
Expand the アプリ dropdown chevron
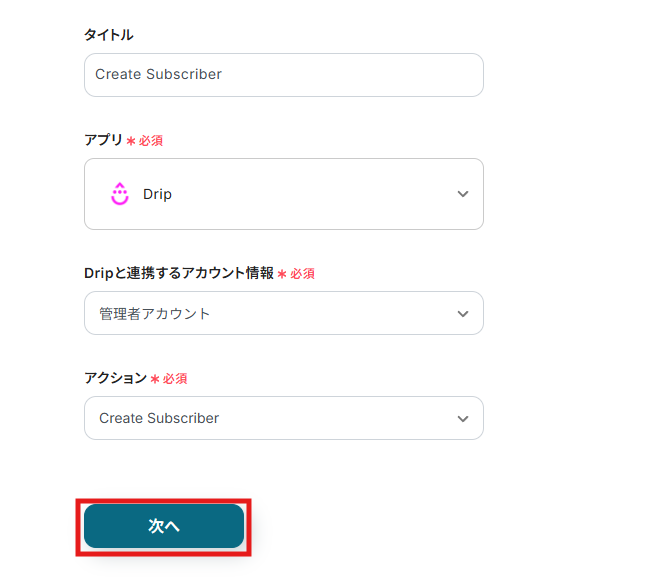tap(462, 194)
